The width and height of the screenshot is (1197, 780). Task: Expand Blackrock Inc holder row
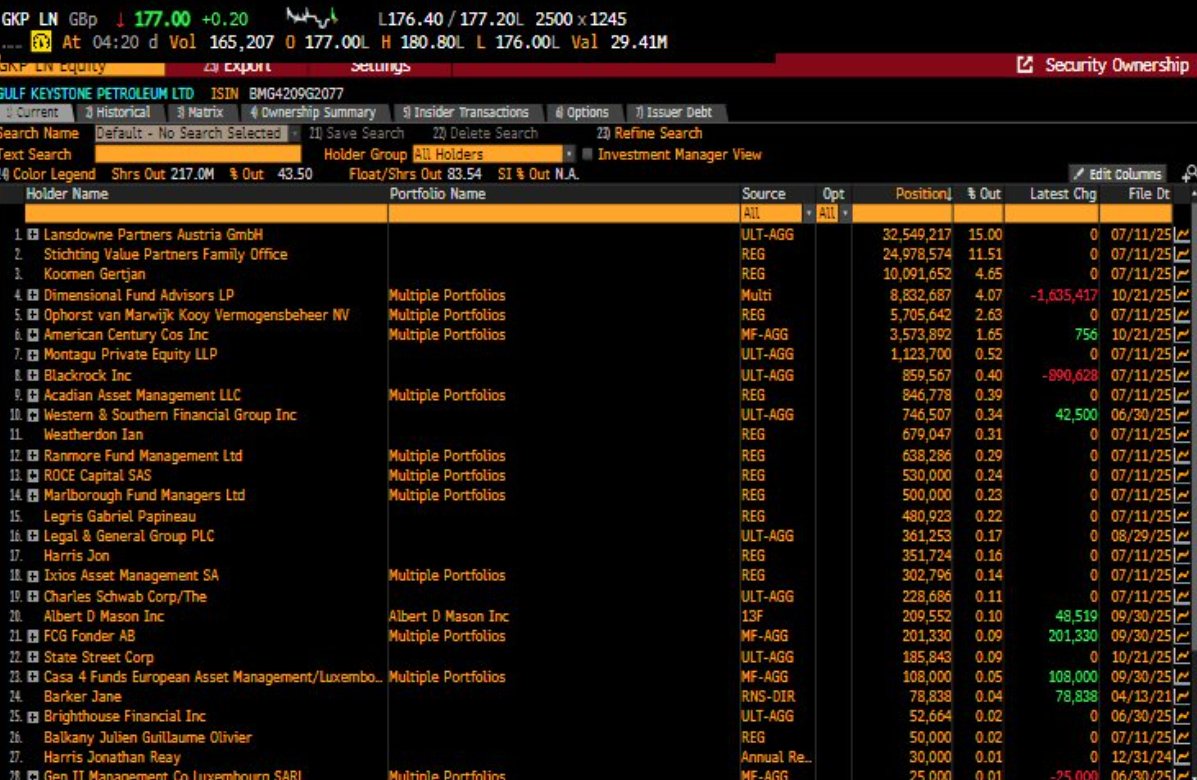[33, 375]
